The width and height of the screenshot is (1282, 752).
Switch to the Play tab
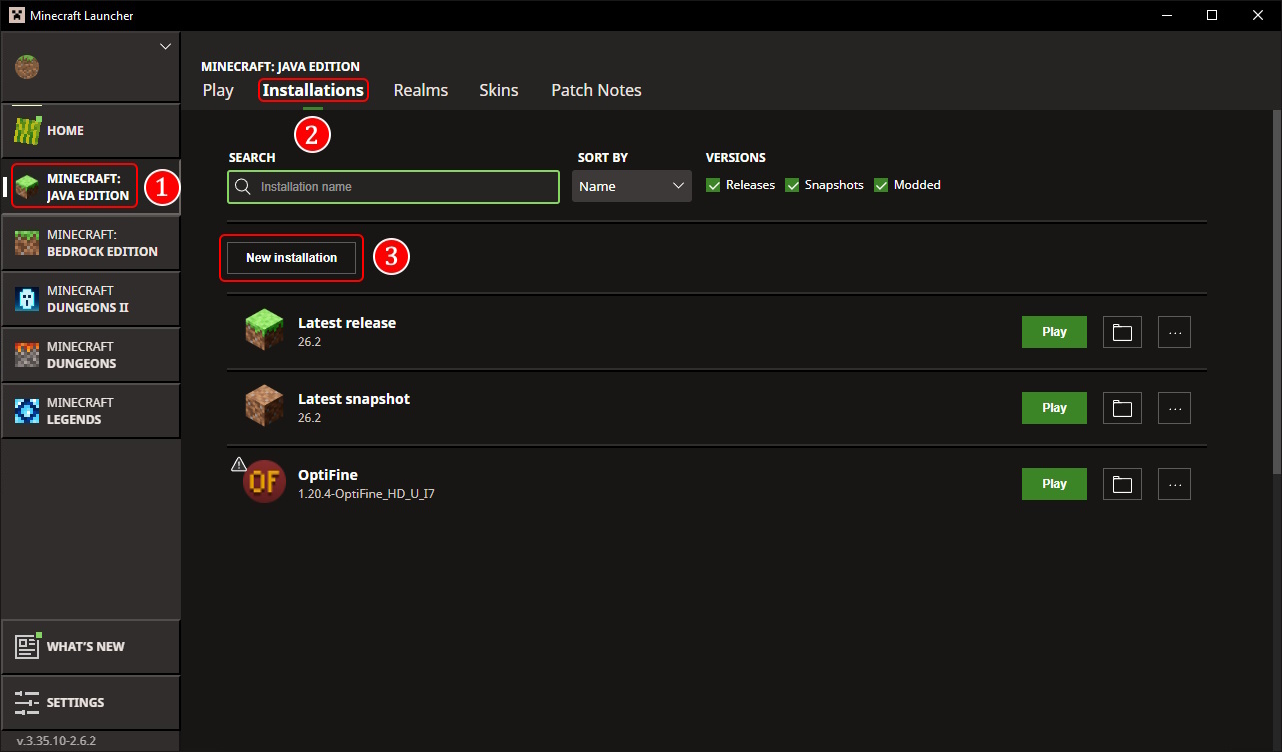point(218,90)
